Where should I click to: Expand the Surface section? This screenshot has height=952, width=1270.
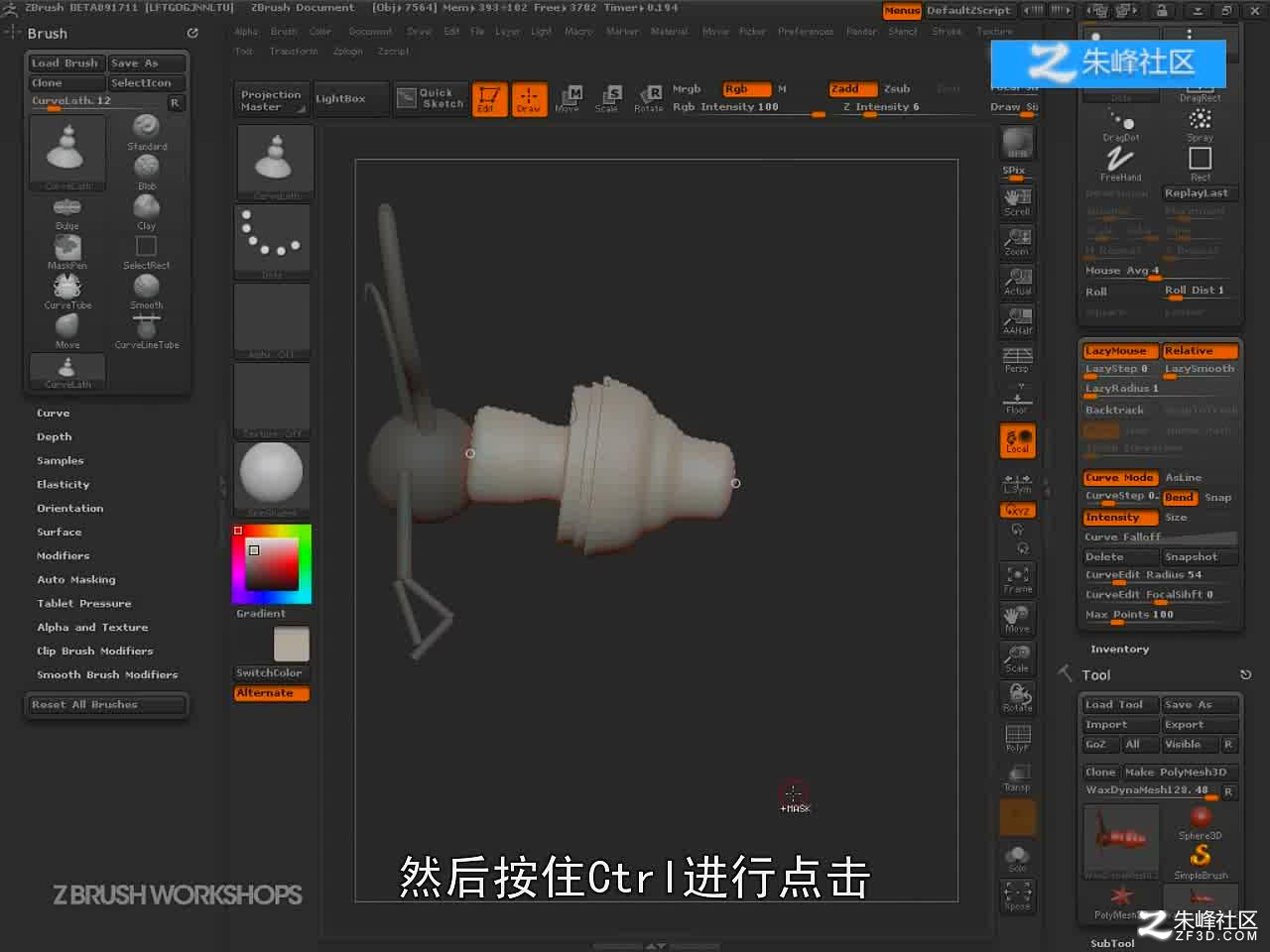pos(60,533)
